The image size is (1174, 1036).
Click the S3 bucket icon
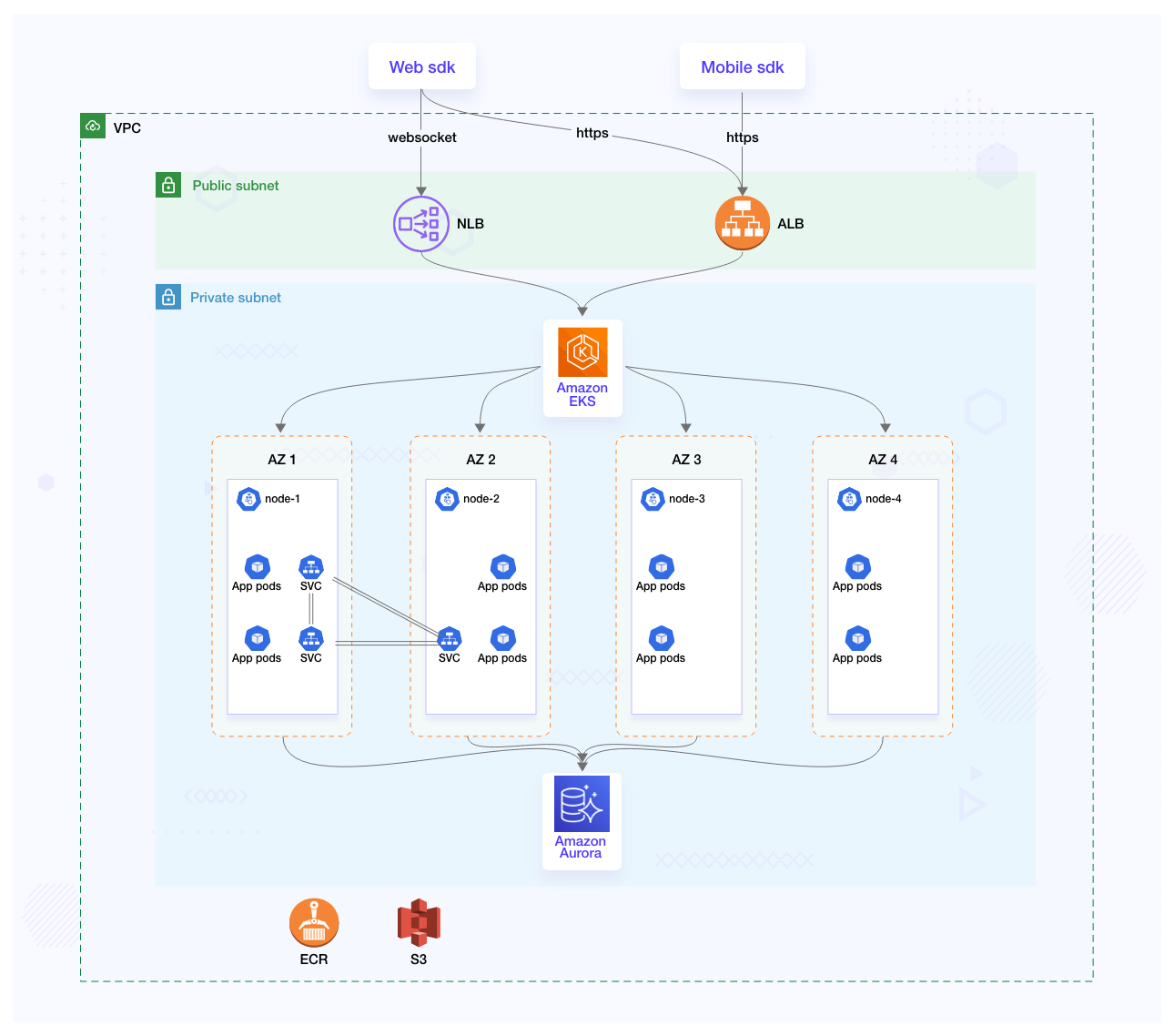pos(419,923)
